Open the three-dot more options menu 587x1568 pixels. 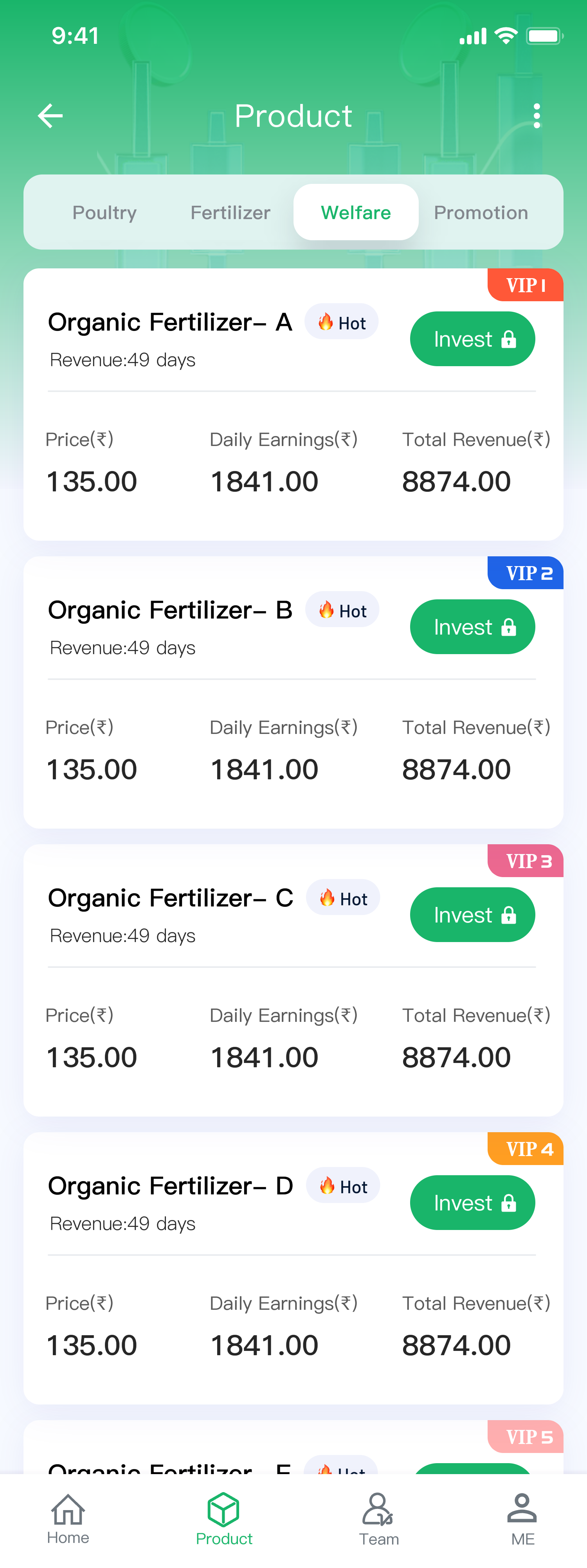pyautogui.click(x=536, y=116)
